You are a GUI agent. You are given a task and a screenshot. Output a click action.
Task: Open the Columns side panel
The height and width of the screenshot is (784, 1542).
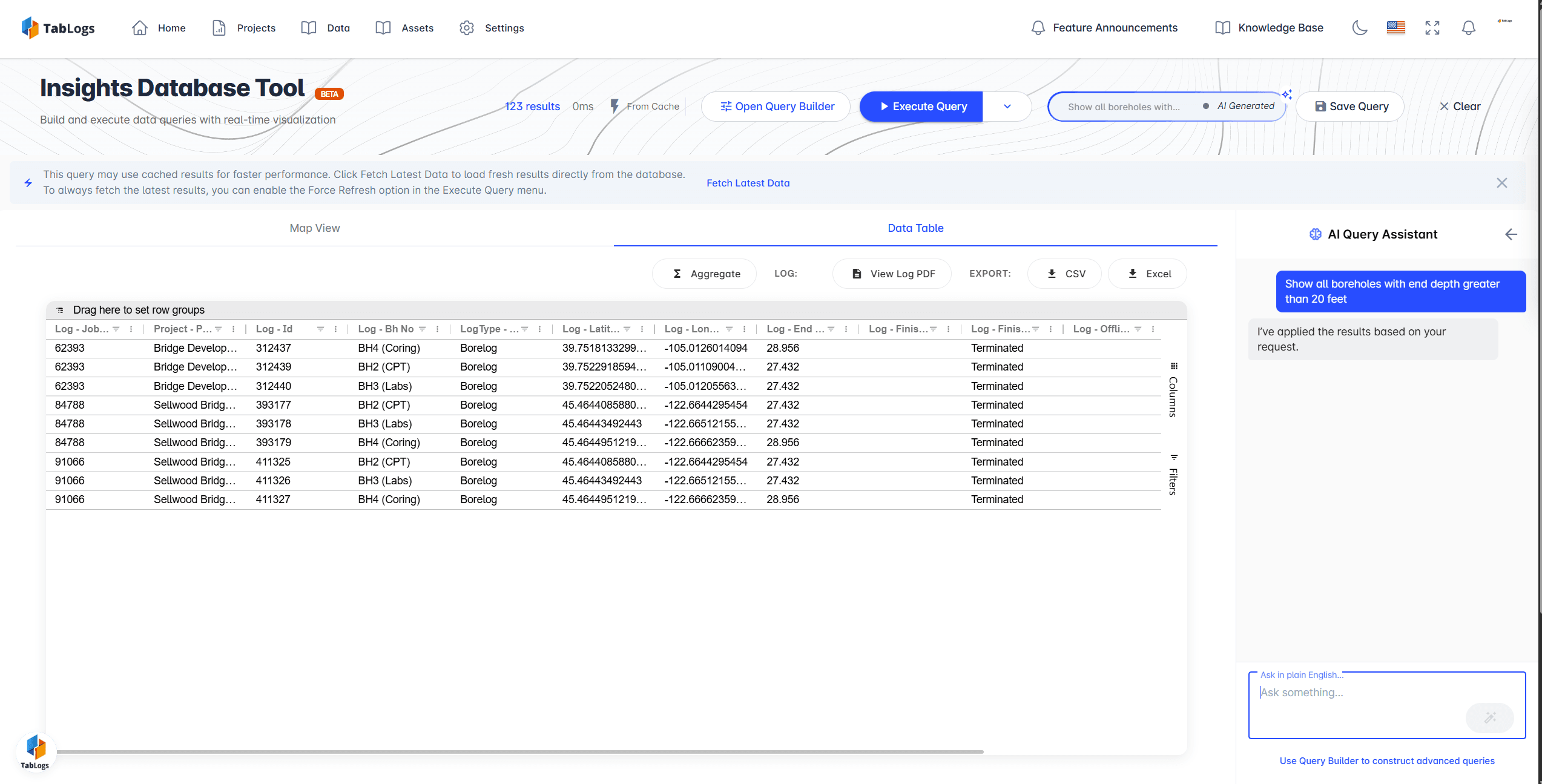tap(1173, 390)
